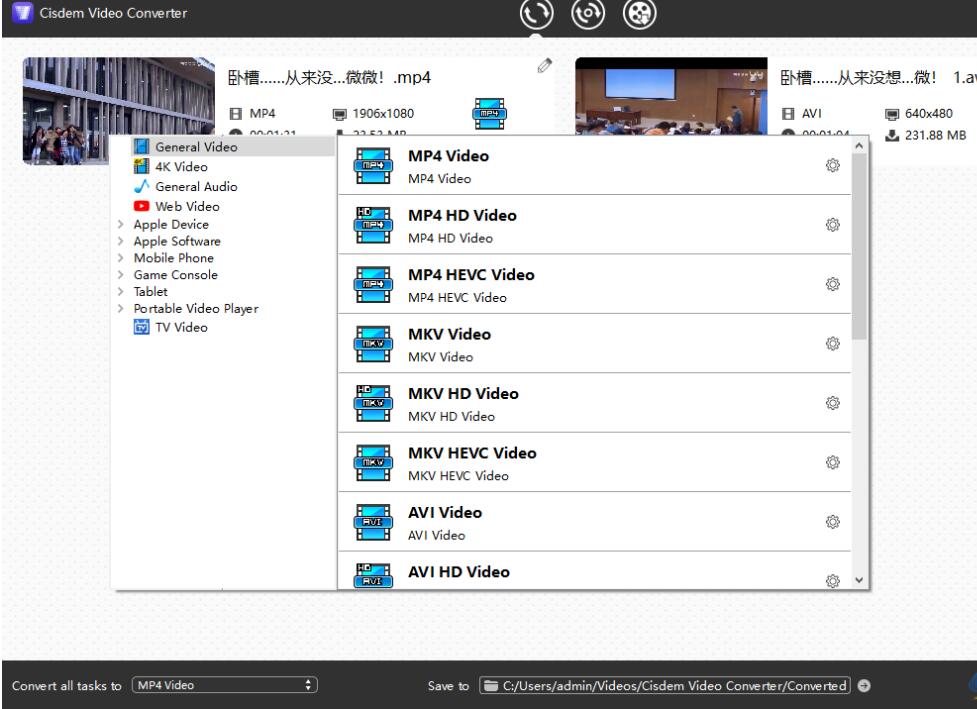Open the Convert all tasks to dropdown
This screenshot has height=709, width=977.
(x=225, y=685)
